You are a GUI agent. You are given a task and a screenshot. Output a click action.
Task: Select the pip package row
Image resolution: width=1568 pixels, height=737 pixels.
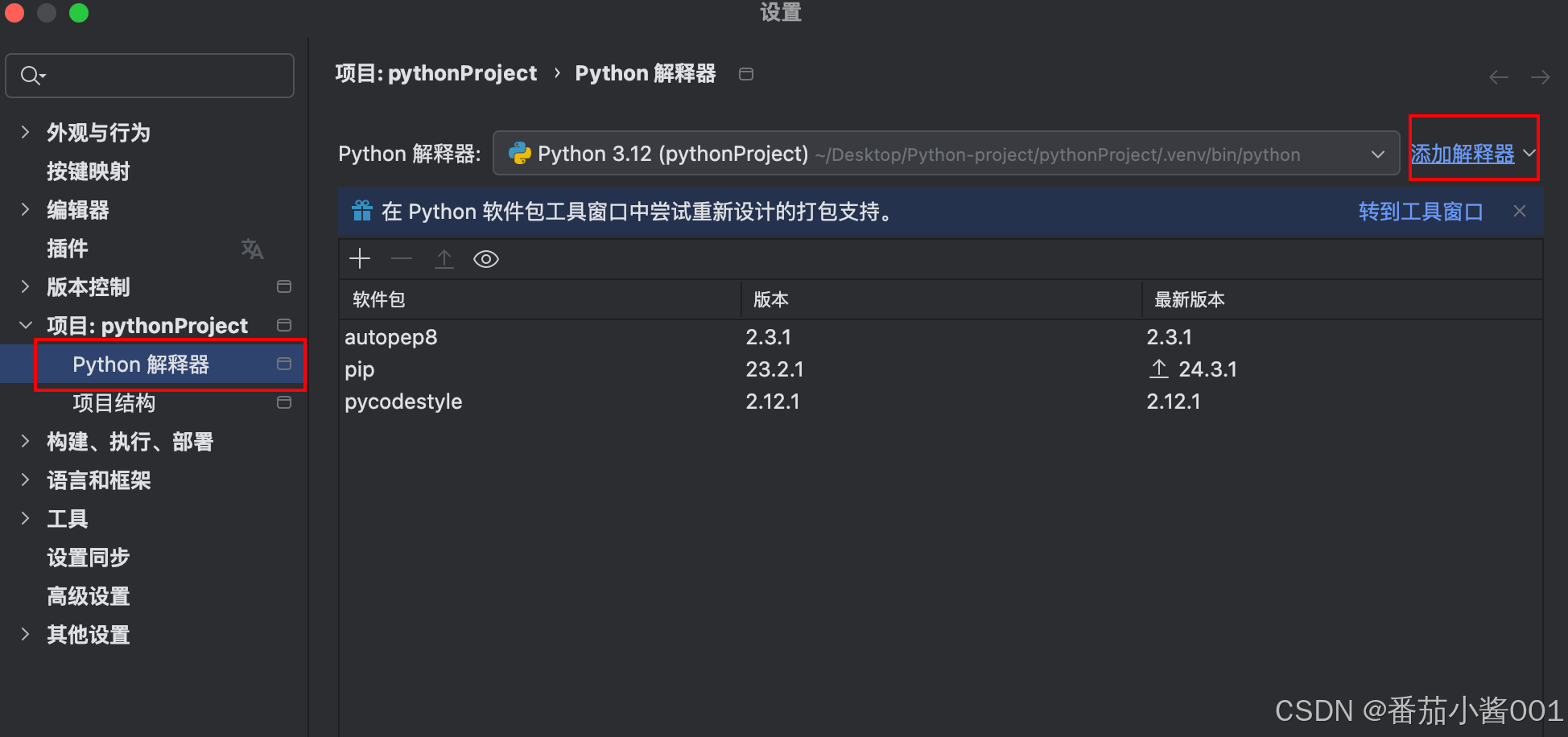click(360, 369)
